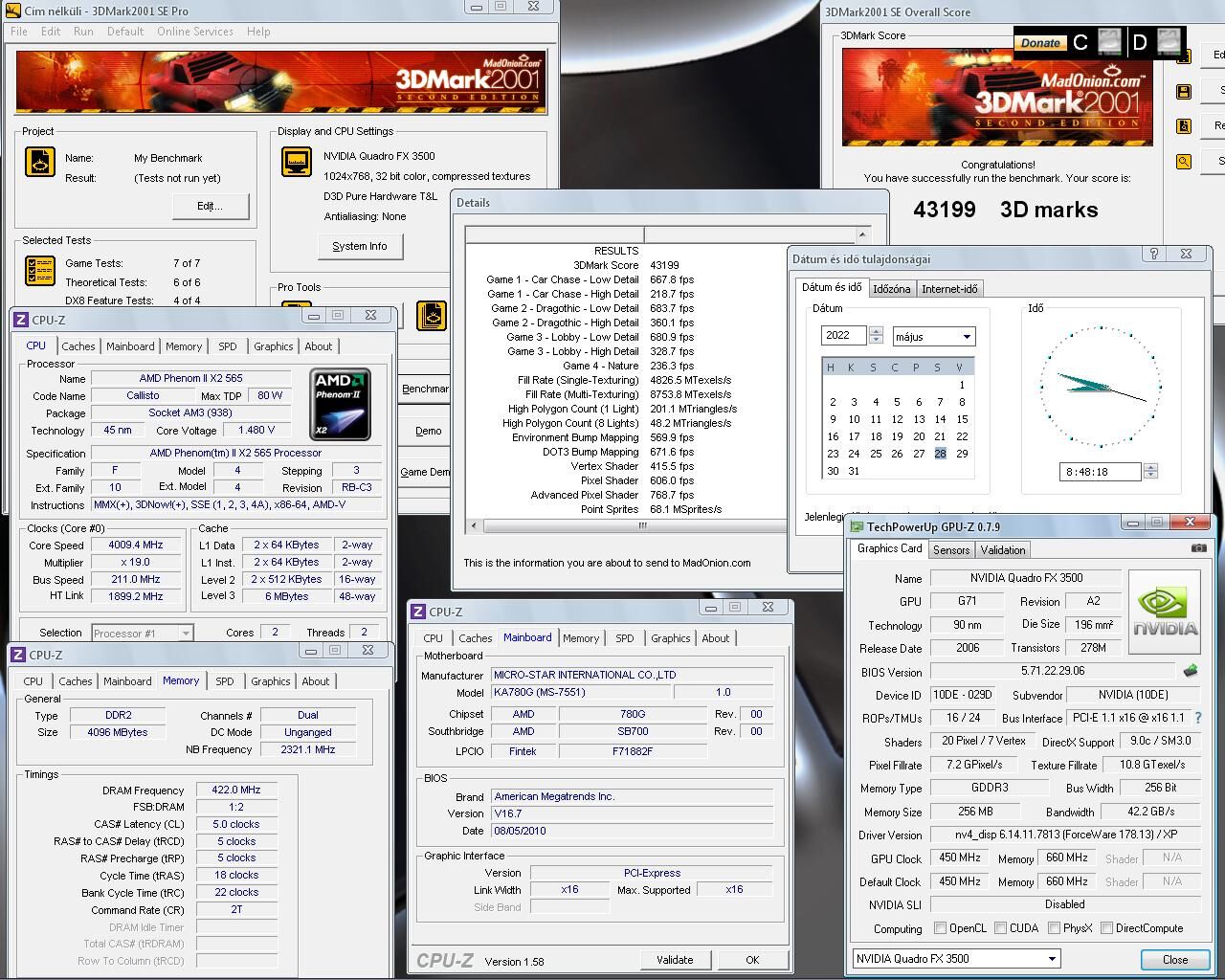The height and width of the screenshot is (980, 1225).
Task: Click the Benchmark button in 3DMark
Action: (x=424, y=389)
